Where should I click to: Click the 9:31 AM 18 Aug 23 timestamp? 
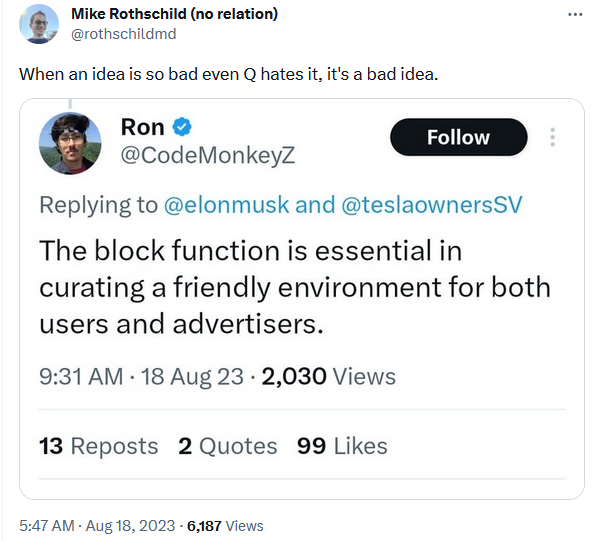(141, 377)
